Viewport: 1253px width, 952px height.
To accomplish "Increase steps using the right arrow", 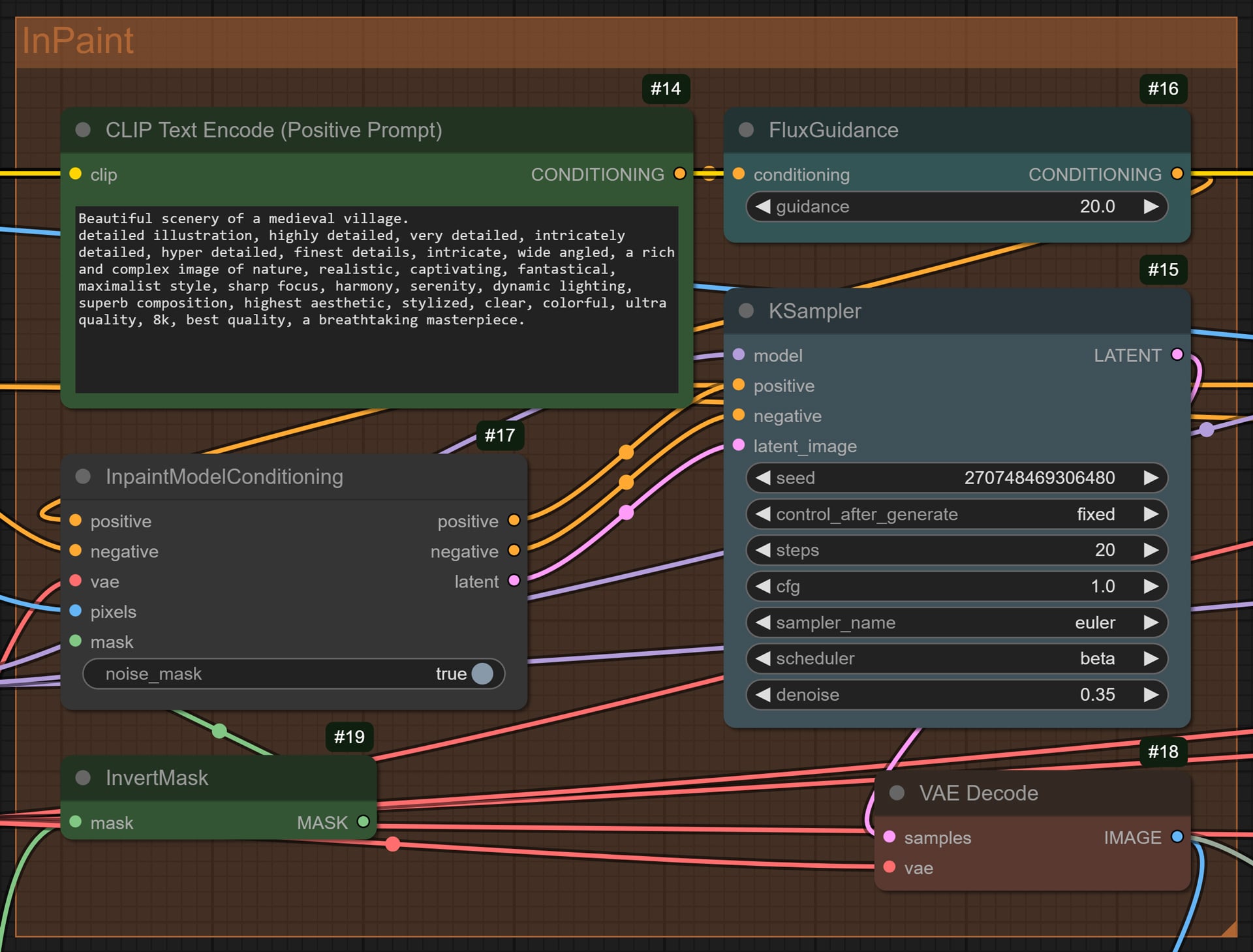I will [x=1151, y=550].
